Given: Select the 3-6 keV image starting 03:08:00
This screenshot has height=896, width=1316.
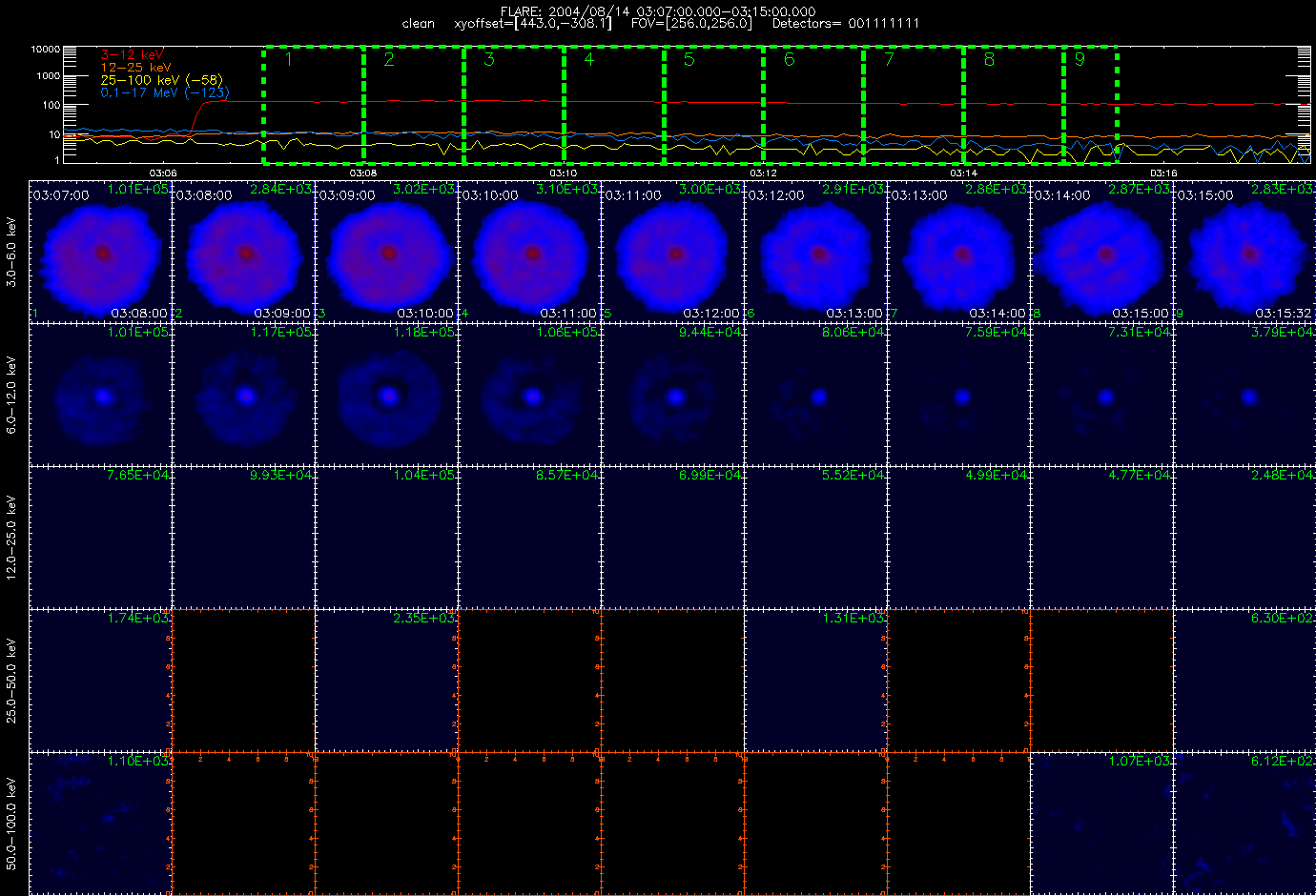Looking at the screenshot, I should [243, 252].
